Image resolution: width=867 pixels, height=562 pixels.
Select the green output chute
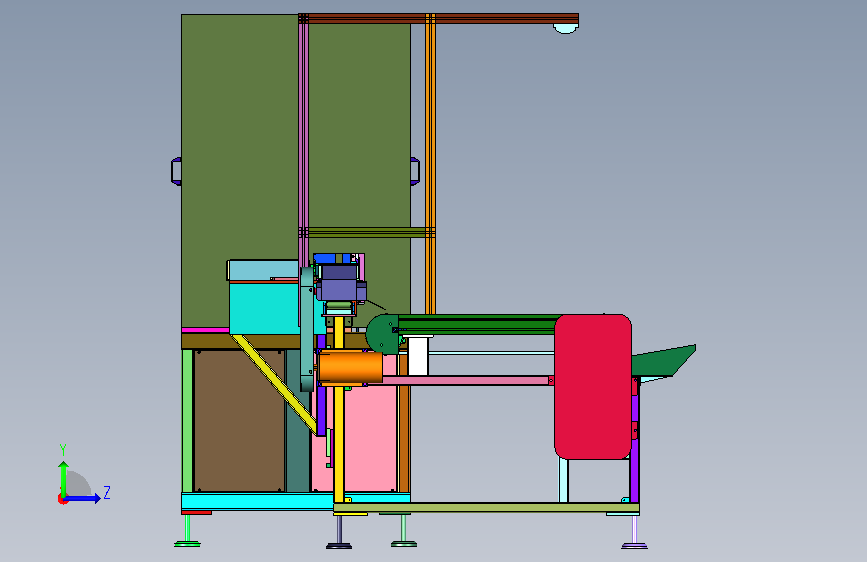(x=663, y=361)
